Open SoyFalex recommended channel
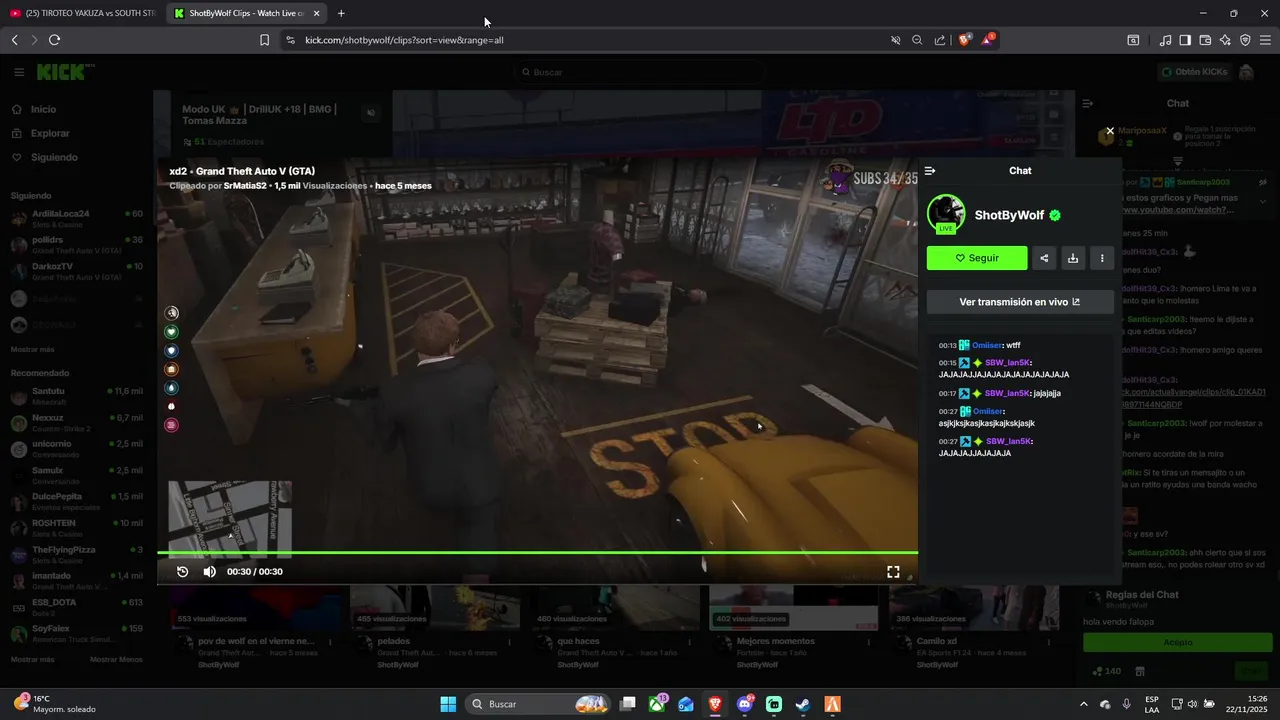 [x=76, y=633]
